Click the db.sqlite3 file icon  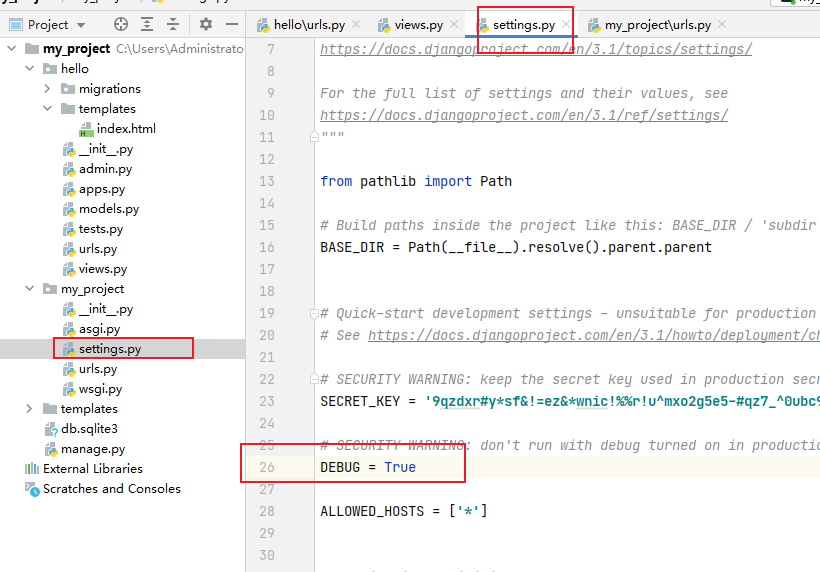[51, 429]
